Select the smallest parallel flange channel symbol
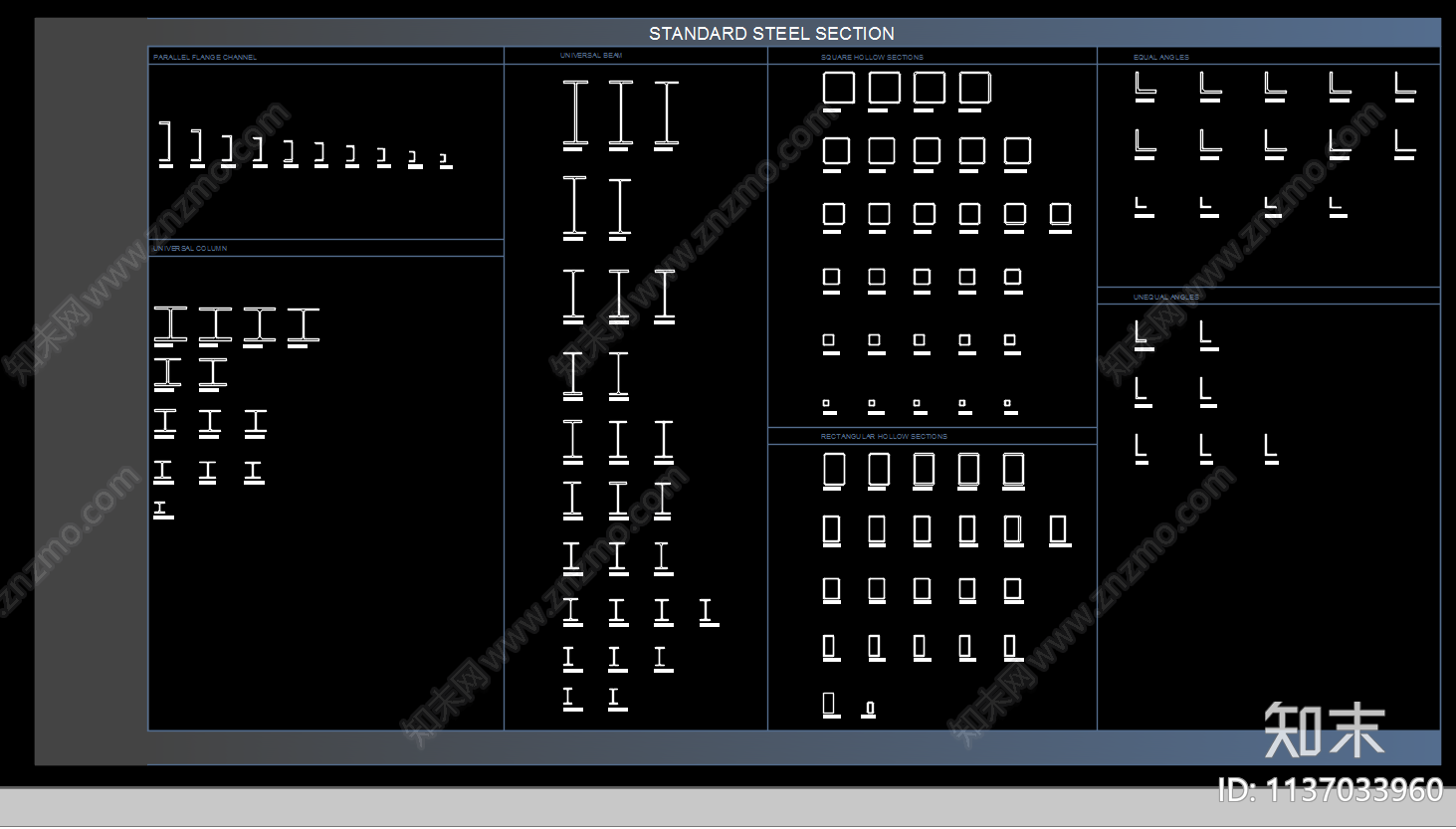This screenshot has height=829, width=1456. click(445, 158)
